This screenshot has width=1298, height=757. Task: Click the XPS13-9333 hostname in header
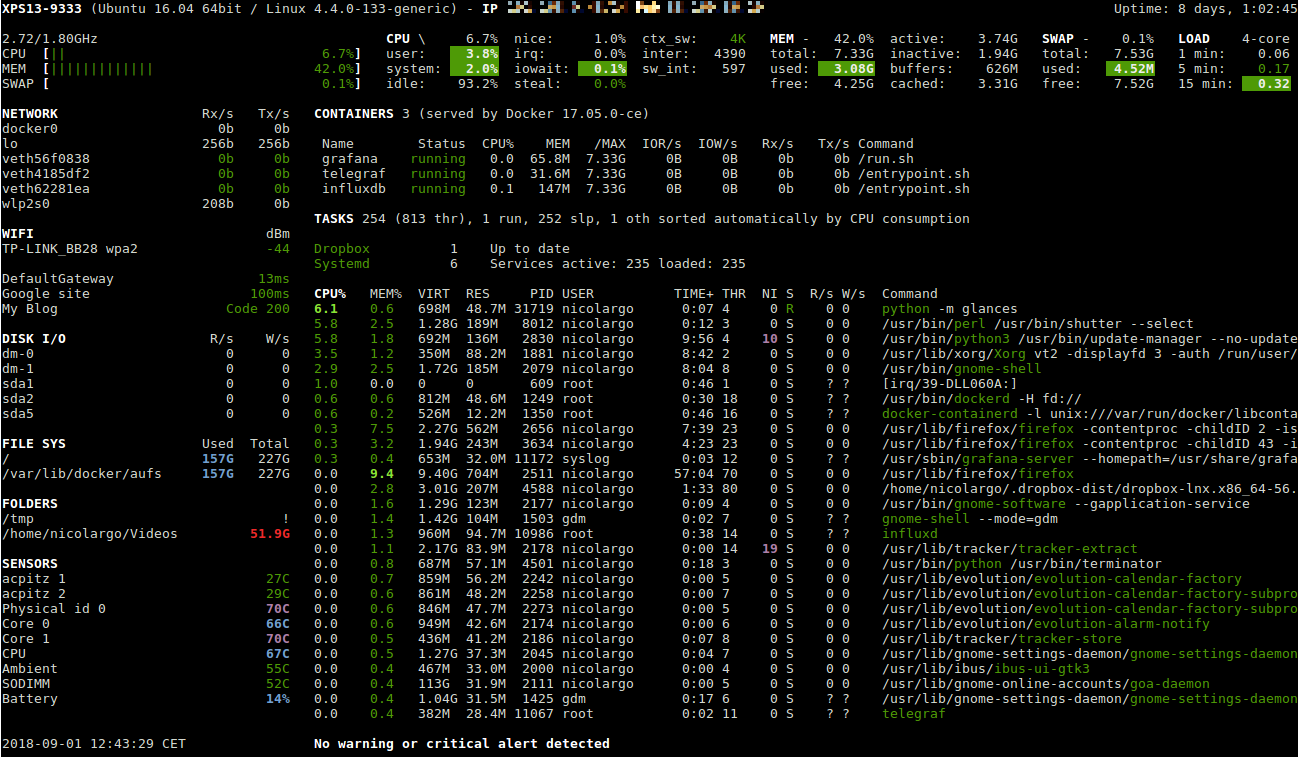point(42,9)
